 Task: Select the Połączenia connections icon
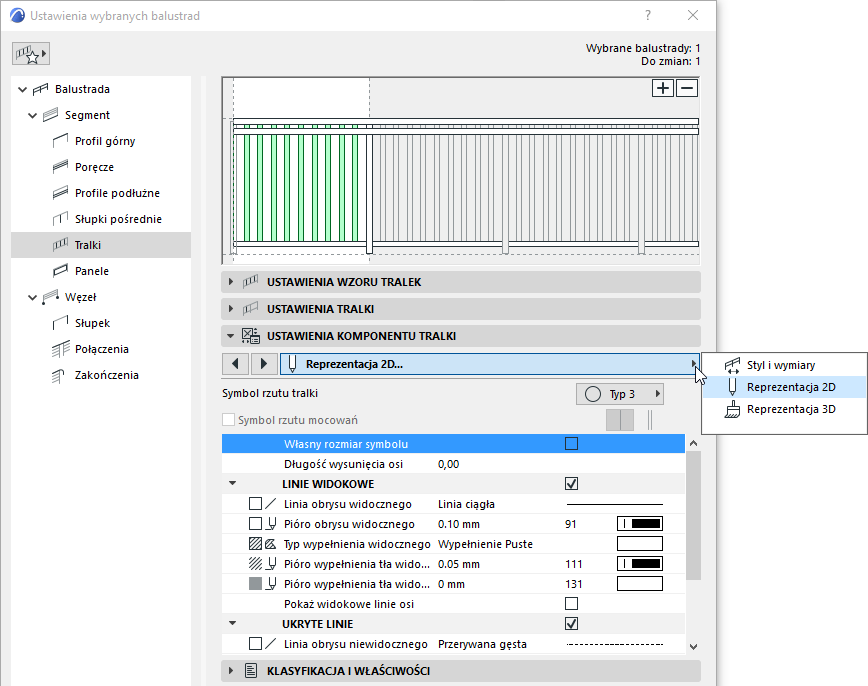tap(60, 349)
